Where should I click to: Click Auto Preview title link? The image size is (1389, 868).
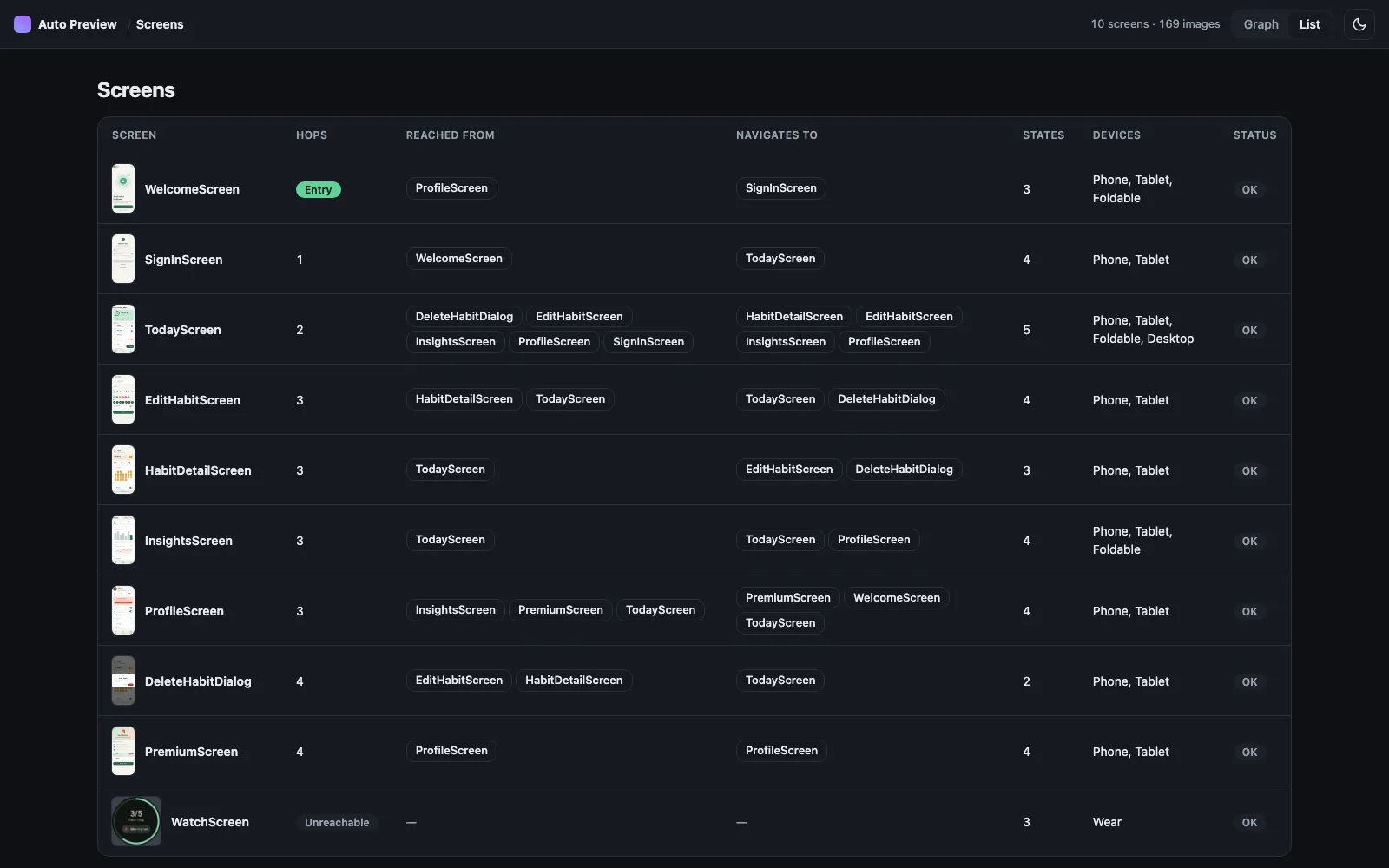click(77, 24)
